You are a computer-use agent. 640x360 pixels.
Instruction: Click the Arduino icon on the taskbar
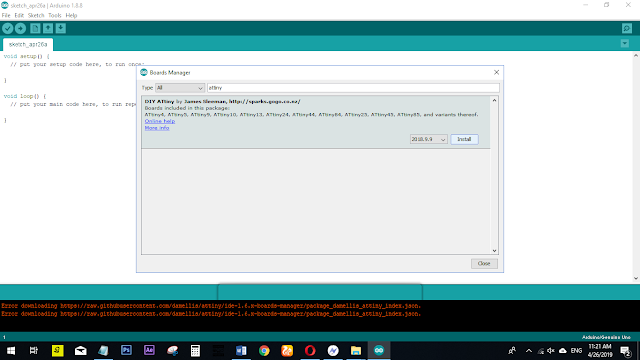pos(379,351)
